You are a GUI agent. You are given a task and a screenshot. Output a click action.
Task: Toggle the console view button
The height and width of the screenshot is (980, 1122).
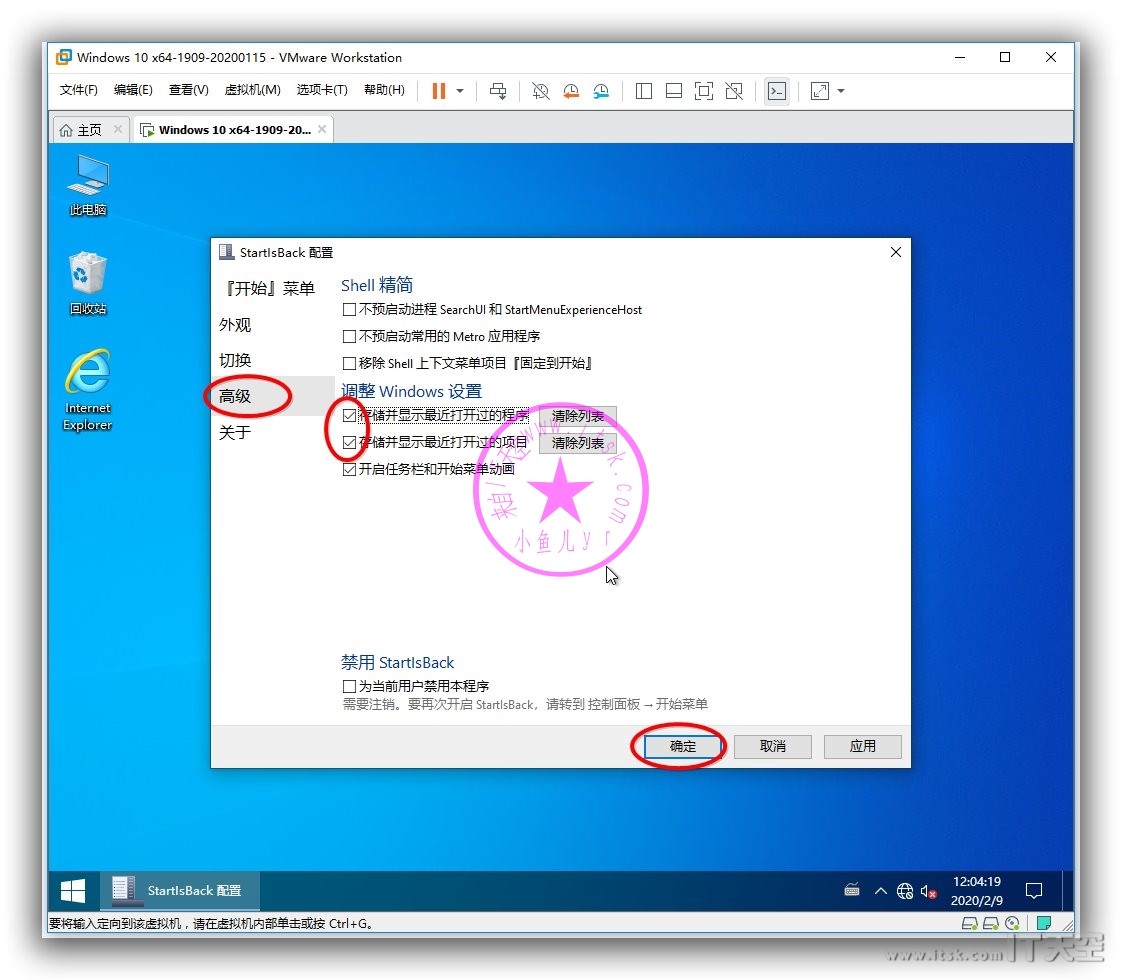tap(777, 91)
